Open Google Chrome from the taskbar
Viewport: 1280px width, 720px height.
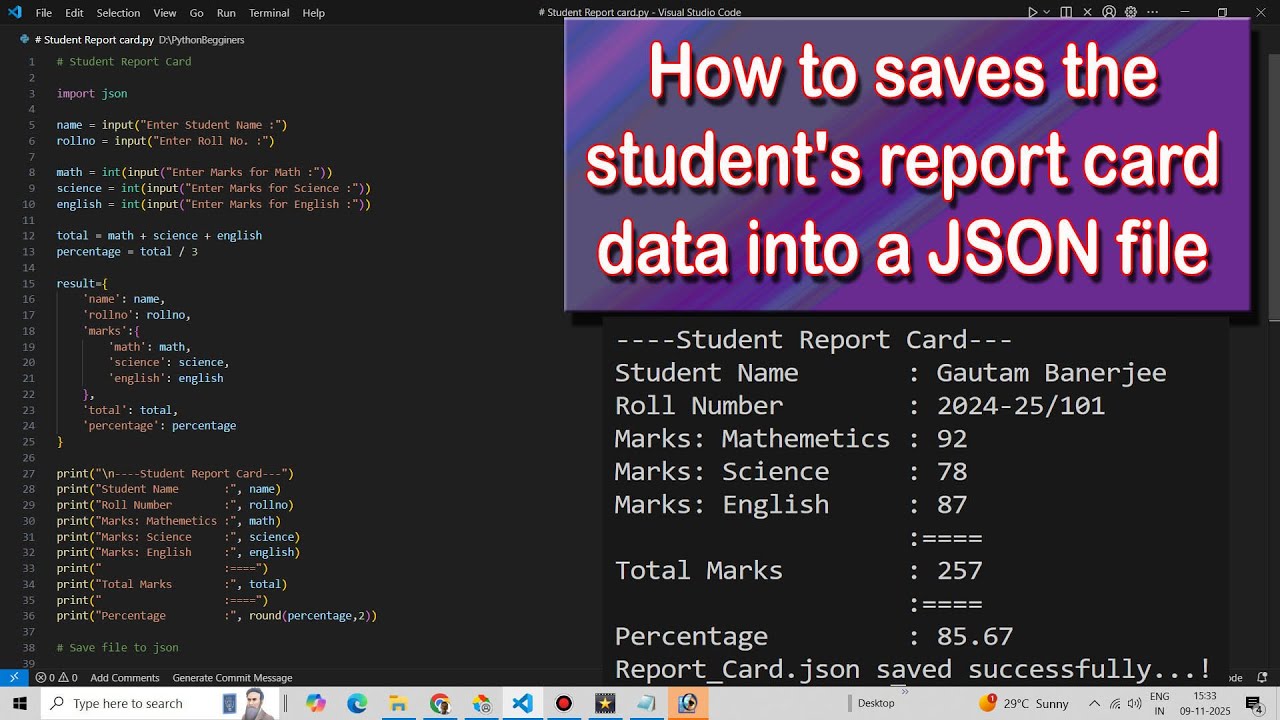(x=440, y=703)
